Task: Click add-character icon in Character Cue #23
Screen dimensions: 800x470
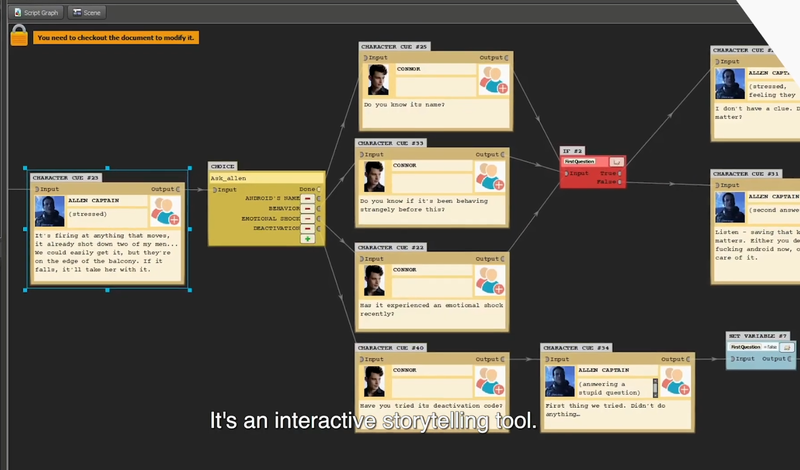Action: pyautogui.click(x=163, y=211)
